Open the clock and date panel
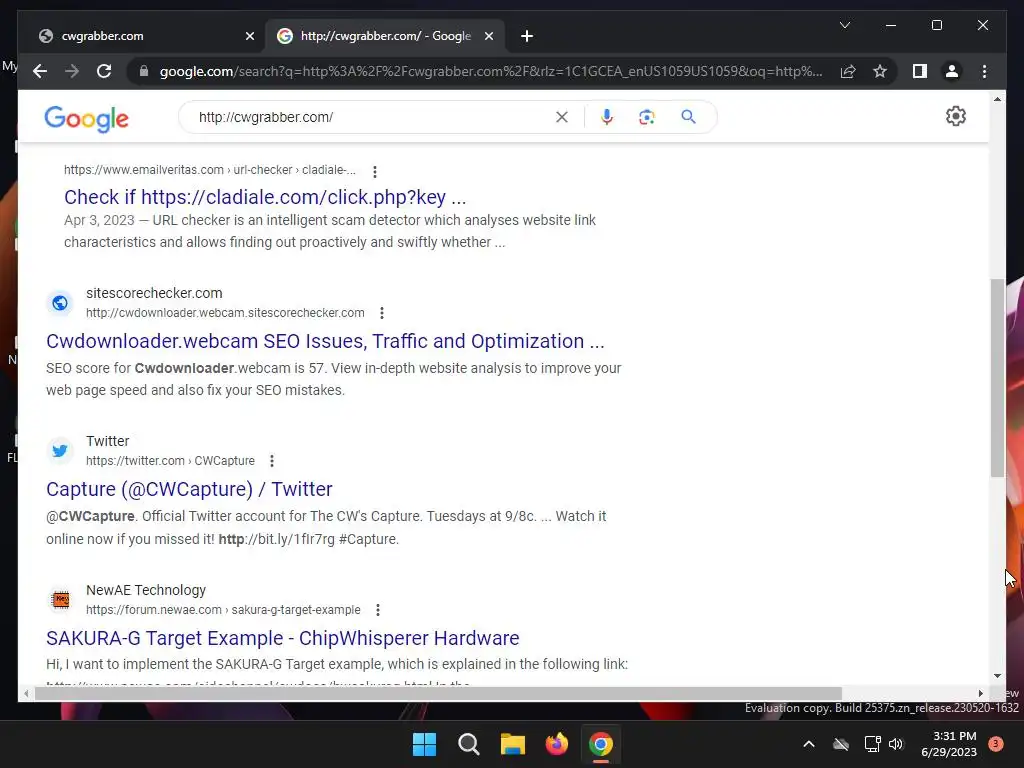Image resolution: width=1024 pixels, height=768 pixels. tap(949, 744)
